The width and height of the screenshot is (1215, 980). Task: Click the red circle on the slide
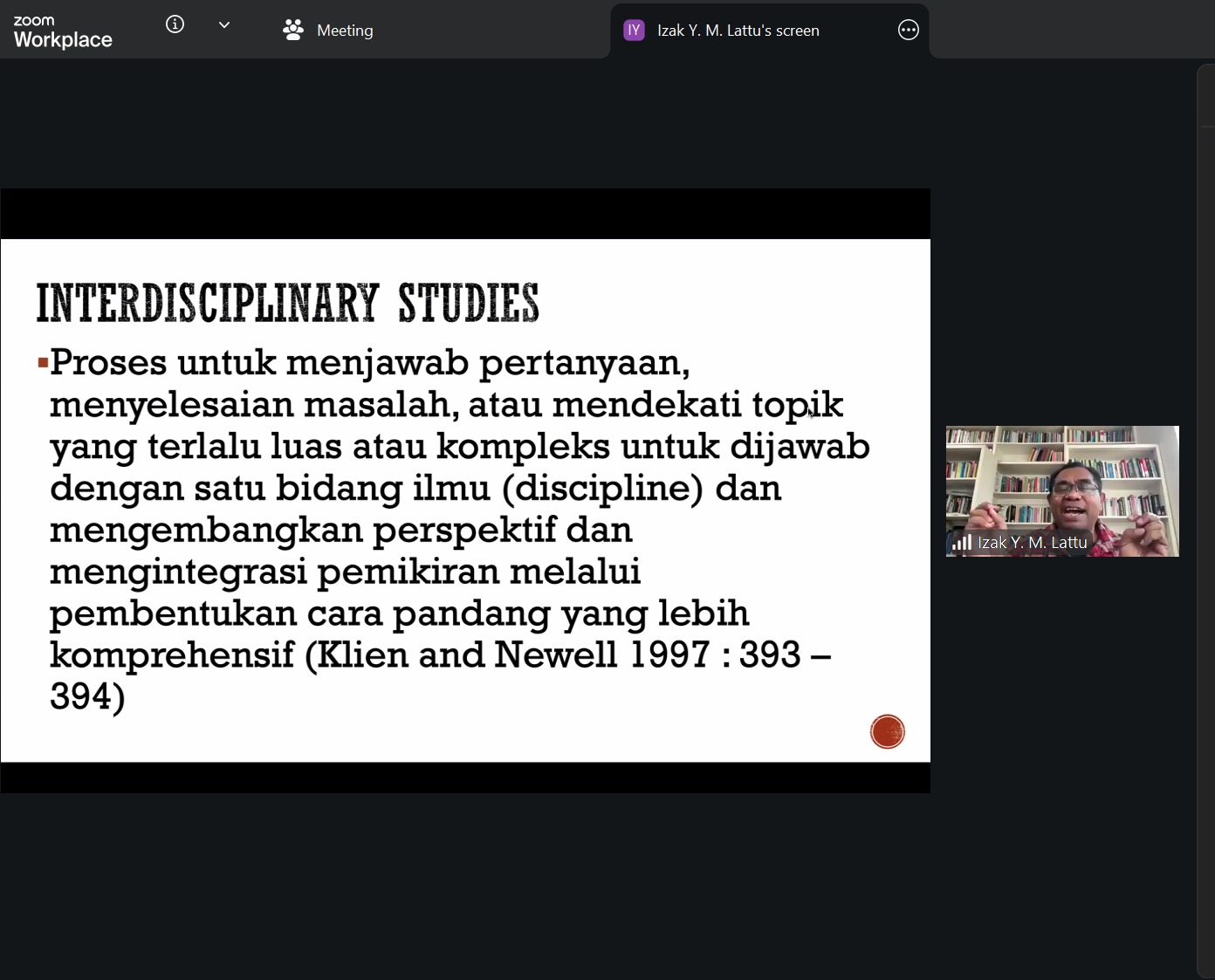[x=887, y=731]
